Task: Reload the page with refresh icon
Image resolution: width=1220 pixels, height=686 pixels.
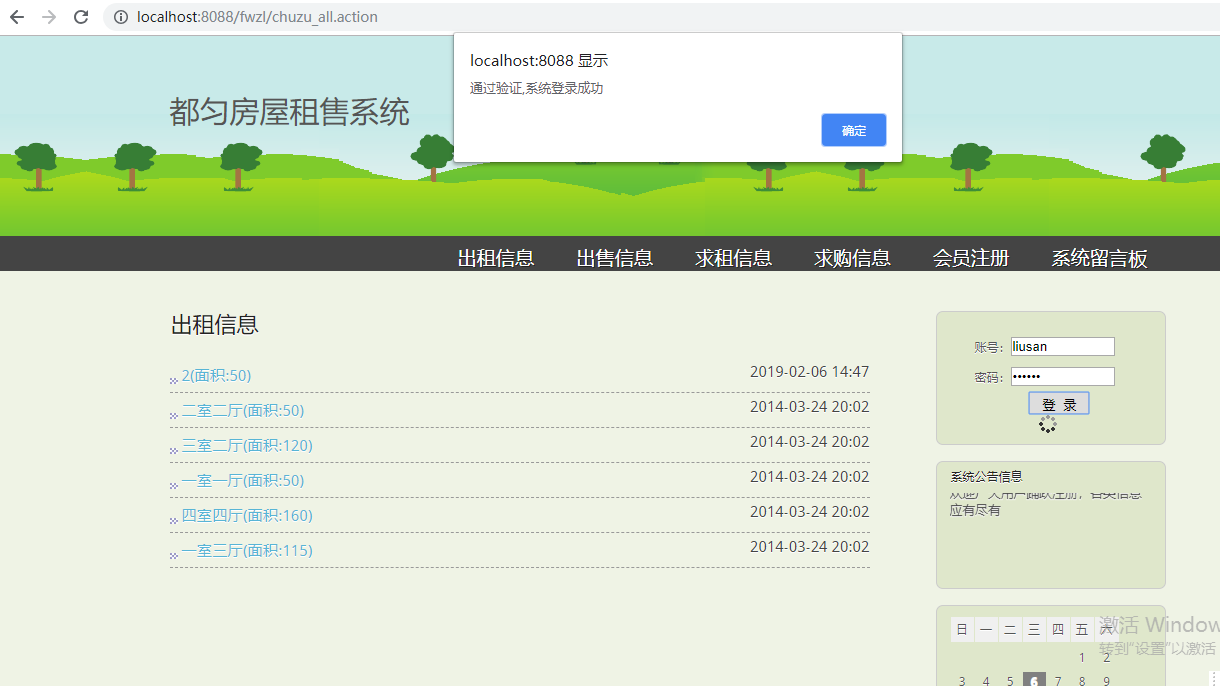Action: click(81, 17)
